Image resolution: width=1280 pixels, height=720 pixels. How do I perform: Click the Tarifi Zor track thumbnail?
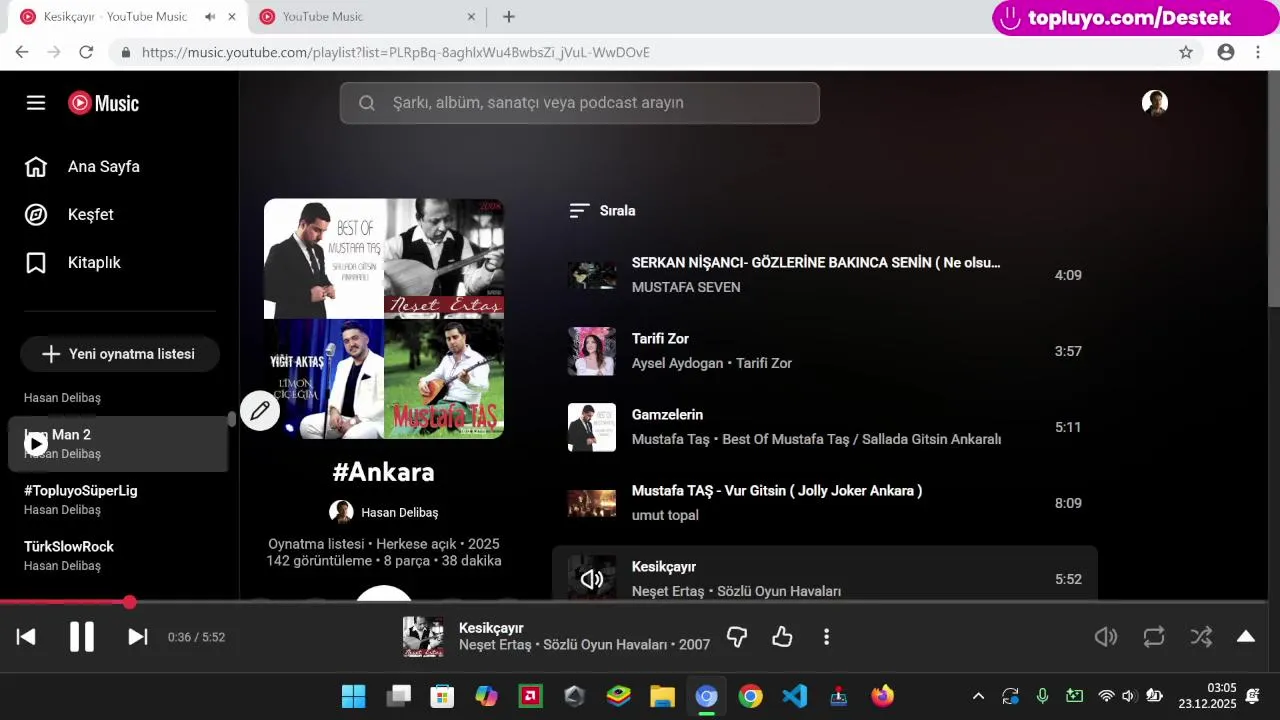[x=592, y=351]
